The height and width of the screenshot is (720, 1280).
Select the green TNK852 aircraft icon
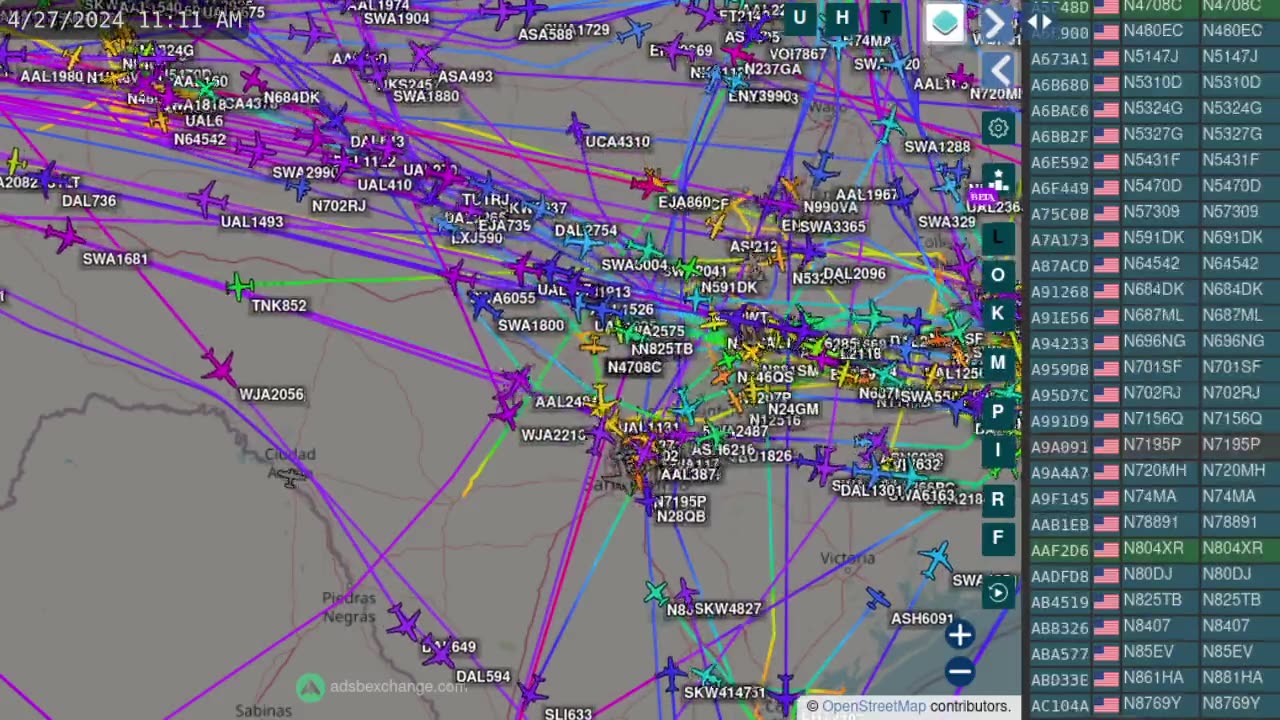pos(240,287)
